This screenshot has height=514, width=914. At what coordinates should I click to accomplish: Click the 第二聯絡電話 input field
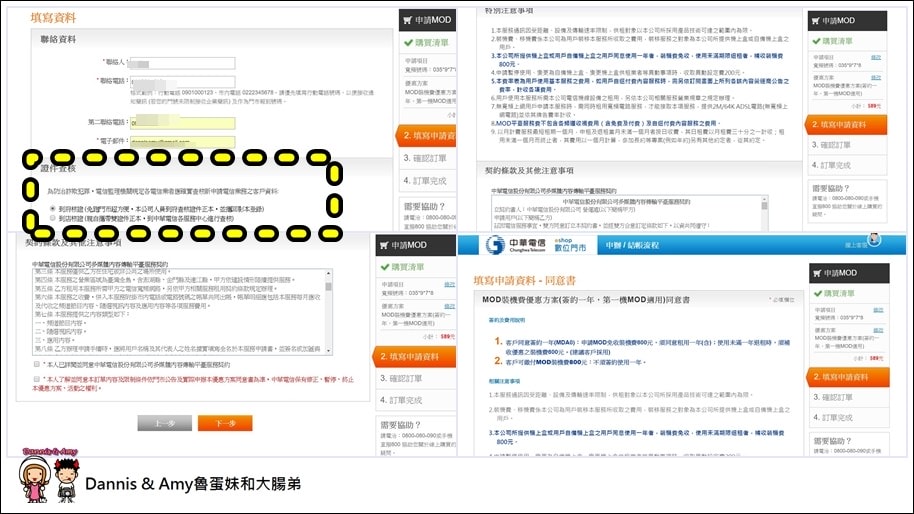pos(182,122)
